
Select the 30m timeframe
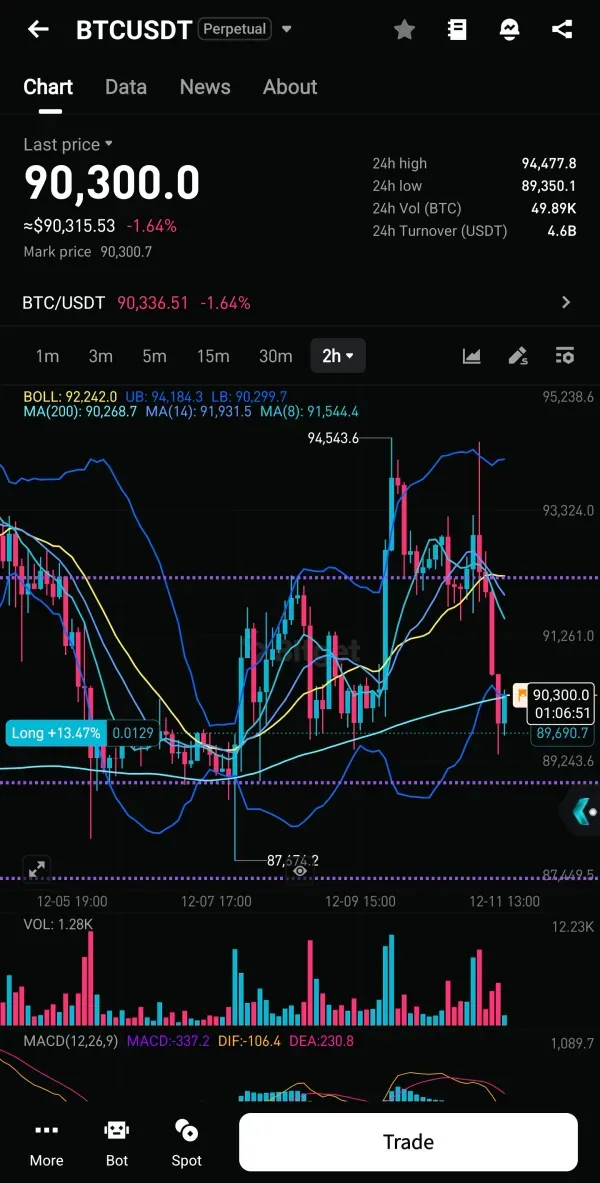275,356
